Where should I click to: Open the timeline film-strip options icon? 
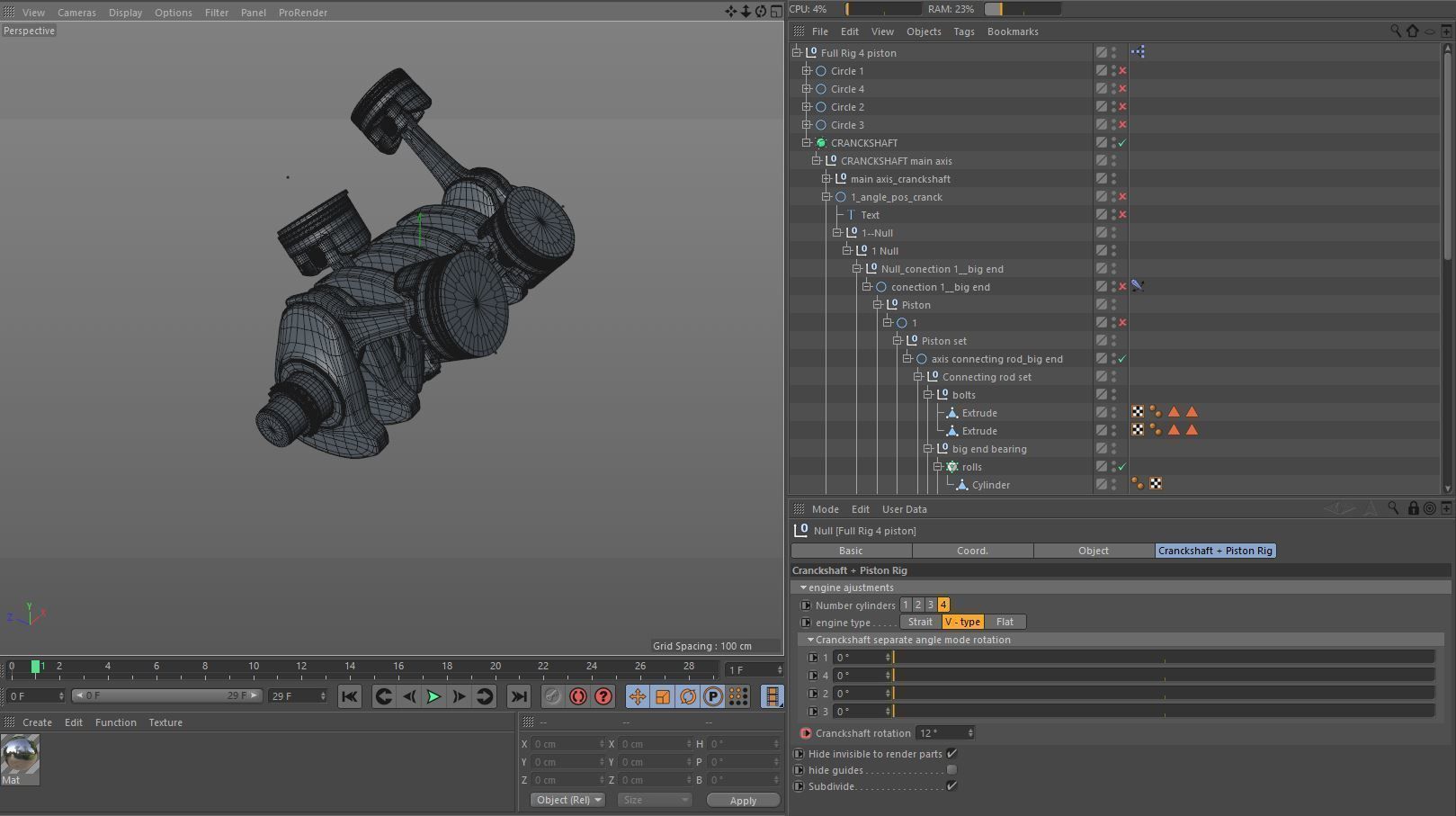[x=772, y=696]
